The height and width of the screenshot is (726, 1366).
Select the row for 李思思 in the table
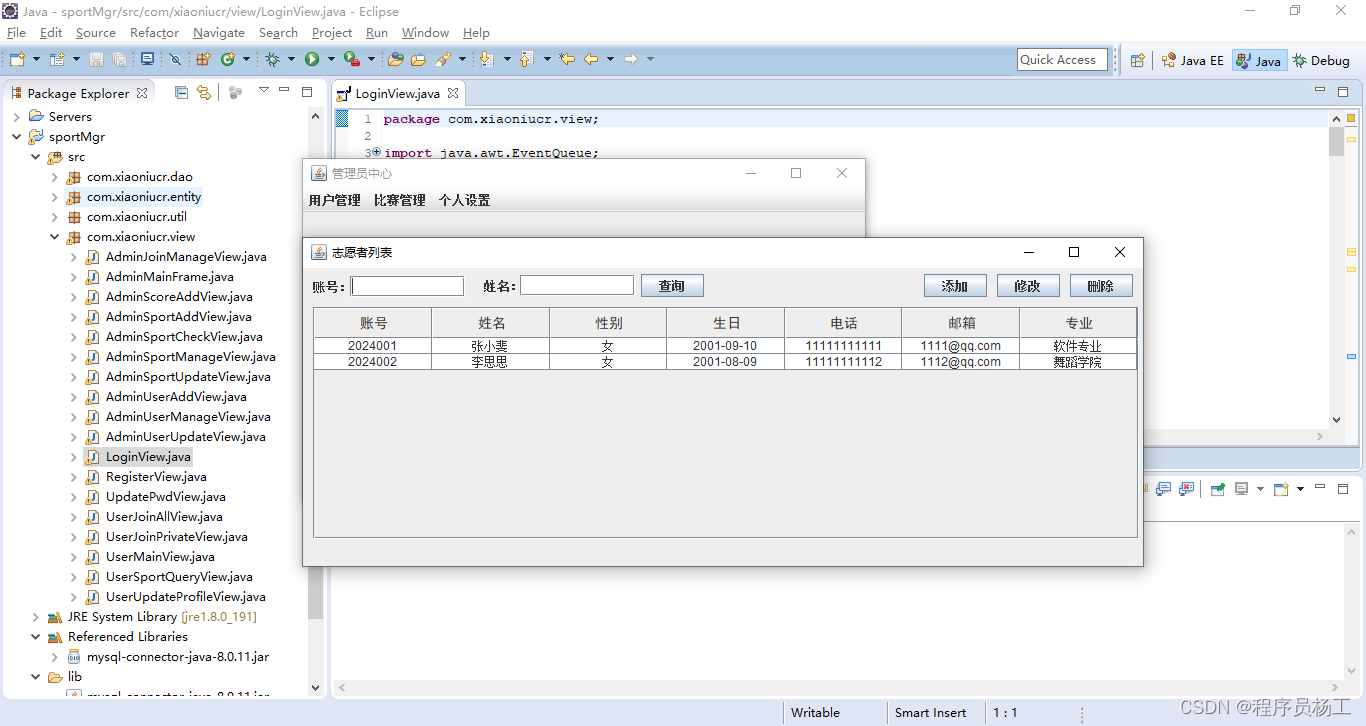(x=608, y=361)
